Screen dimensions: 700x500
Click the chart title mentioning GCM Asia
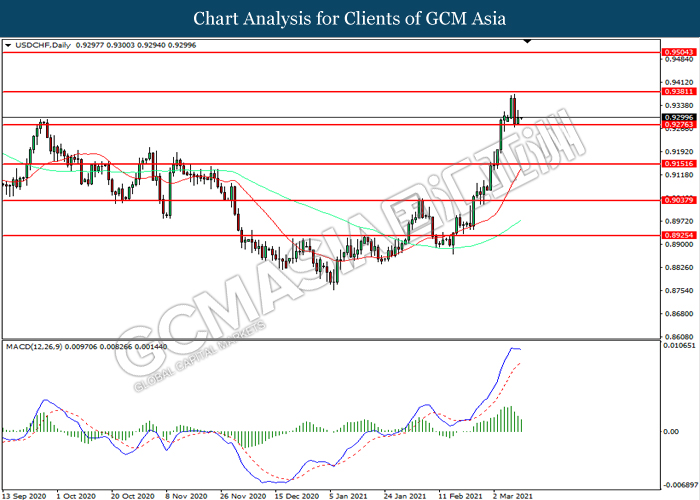pyautogui.click(x=350, y=18)
